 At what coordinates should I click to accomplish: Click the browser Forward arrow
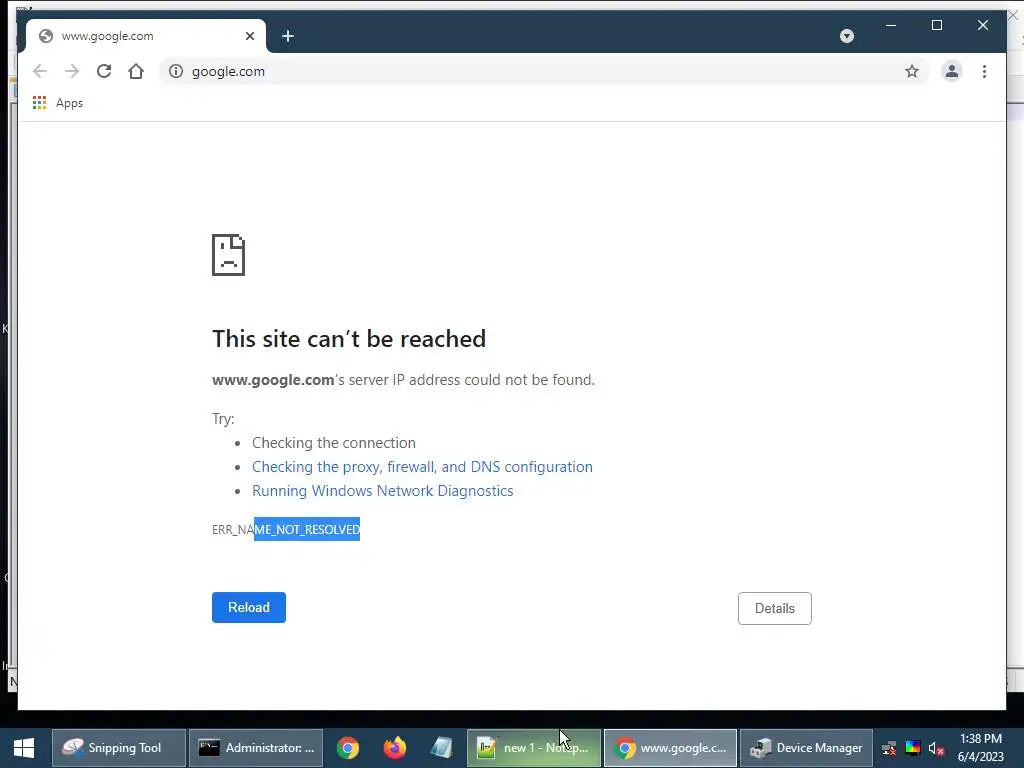click(72, 71)
